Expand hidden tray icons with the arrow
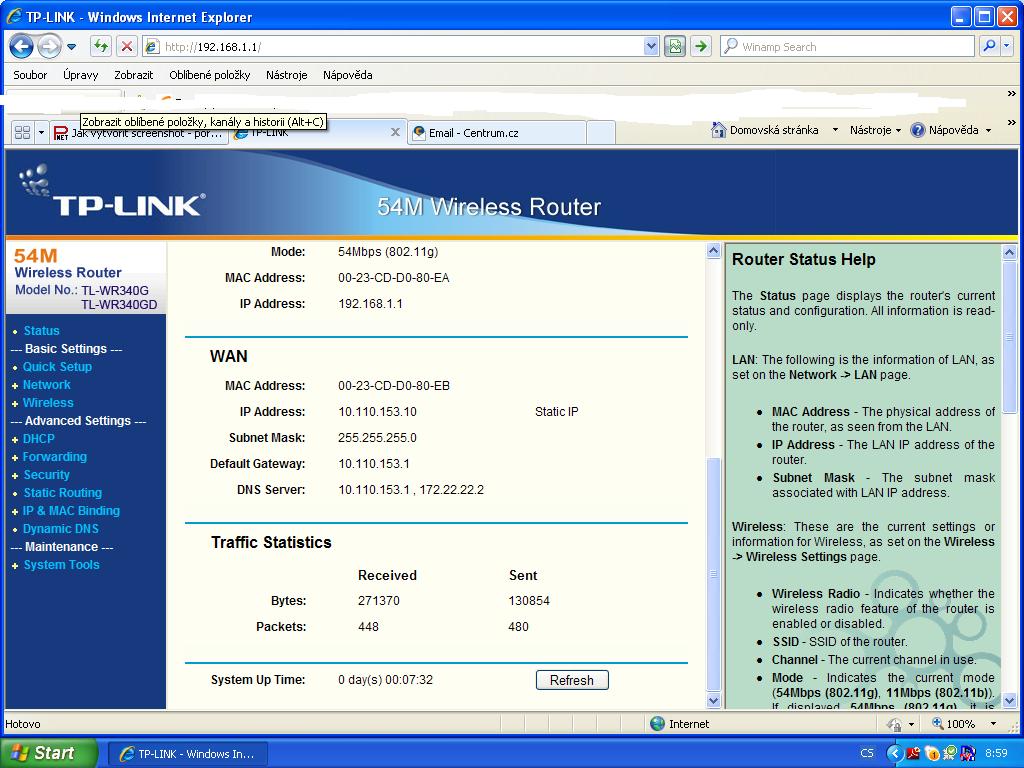Viewport: 1024px width, 768px height. coord(894,753)
